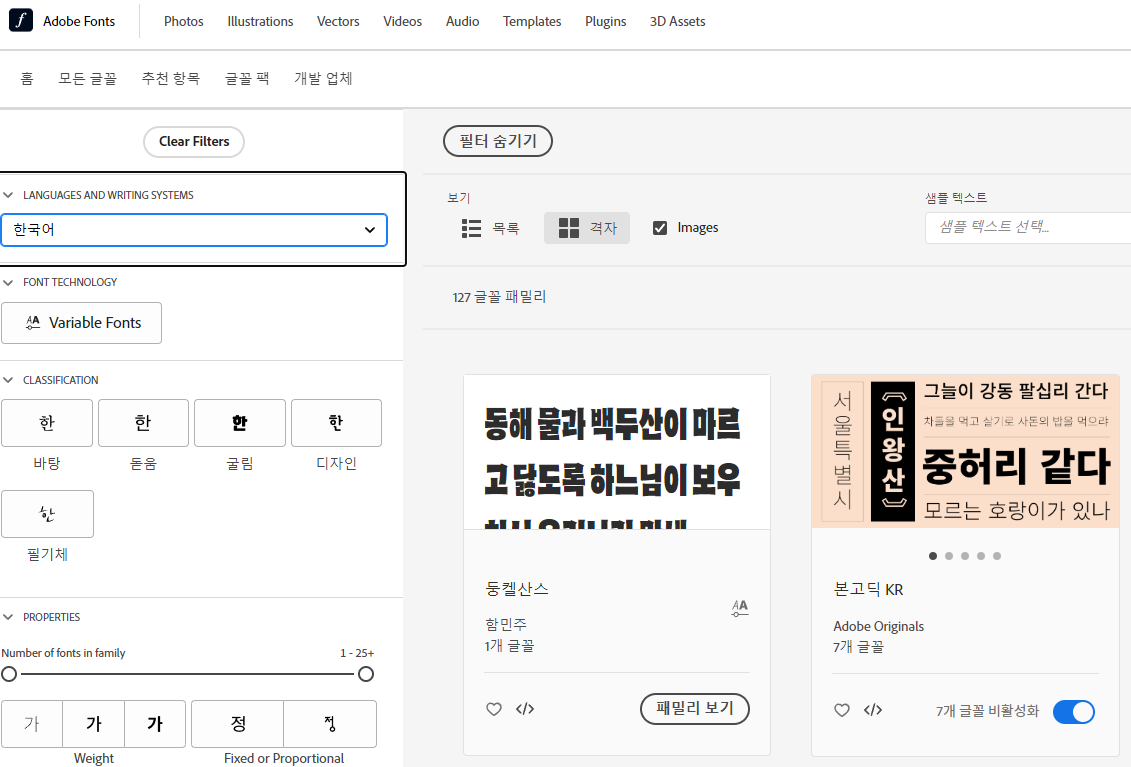Open web project code icon for 본고딕 KR
This screenshot has height=767, width=1131.
tap(873, 710)
